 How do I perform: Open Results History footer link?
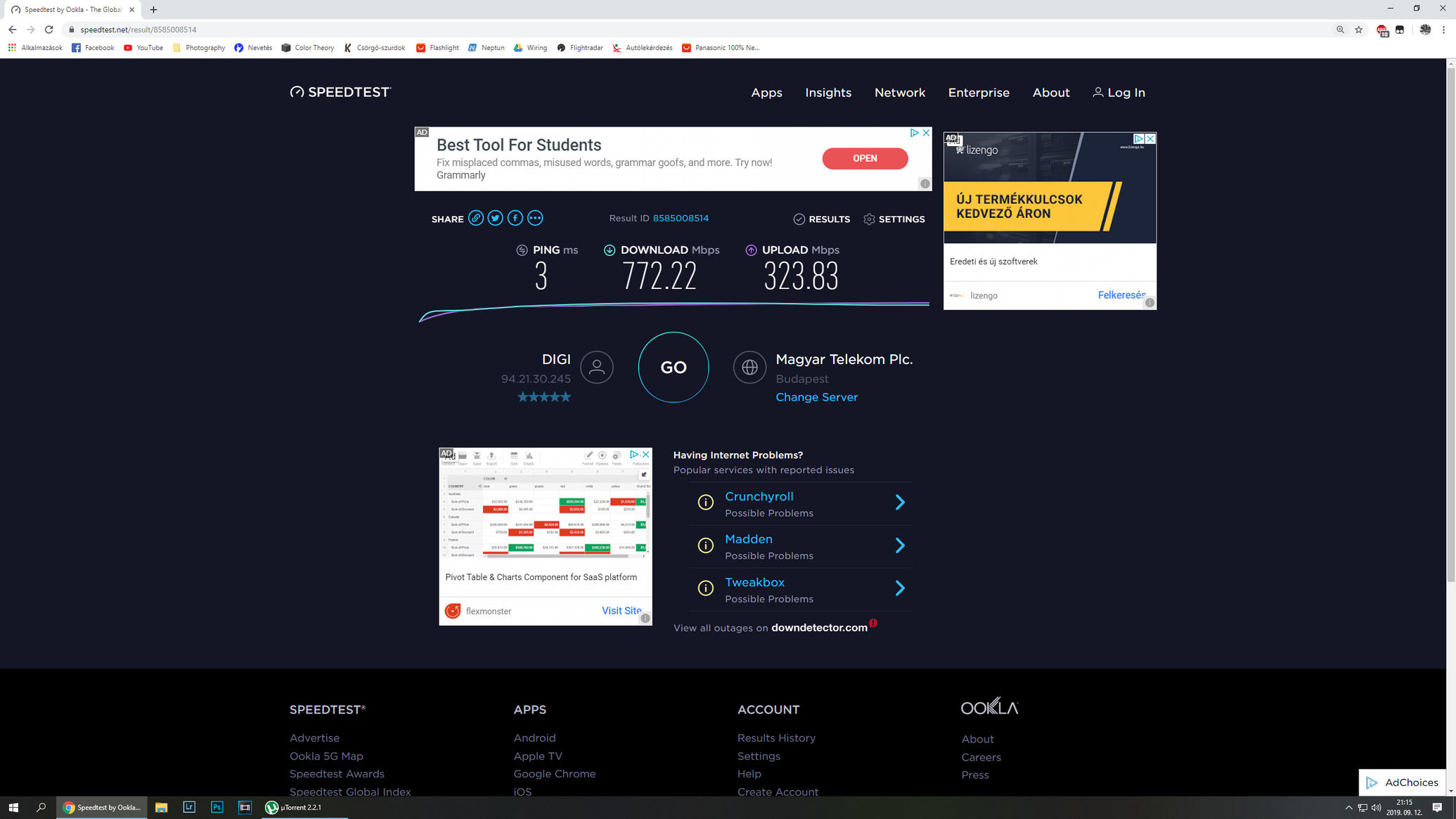(776, 737)
